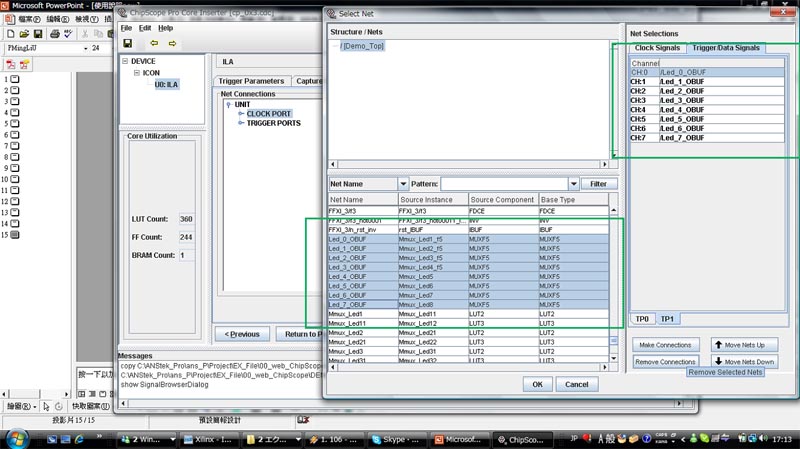Click the < Previous button
800x449 pixels.
(x=242, y=334)
